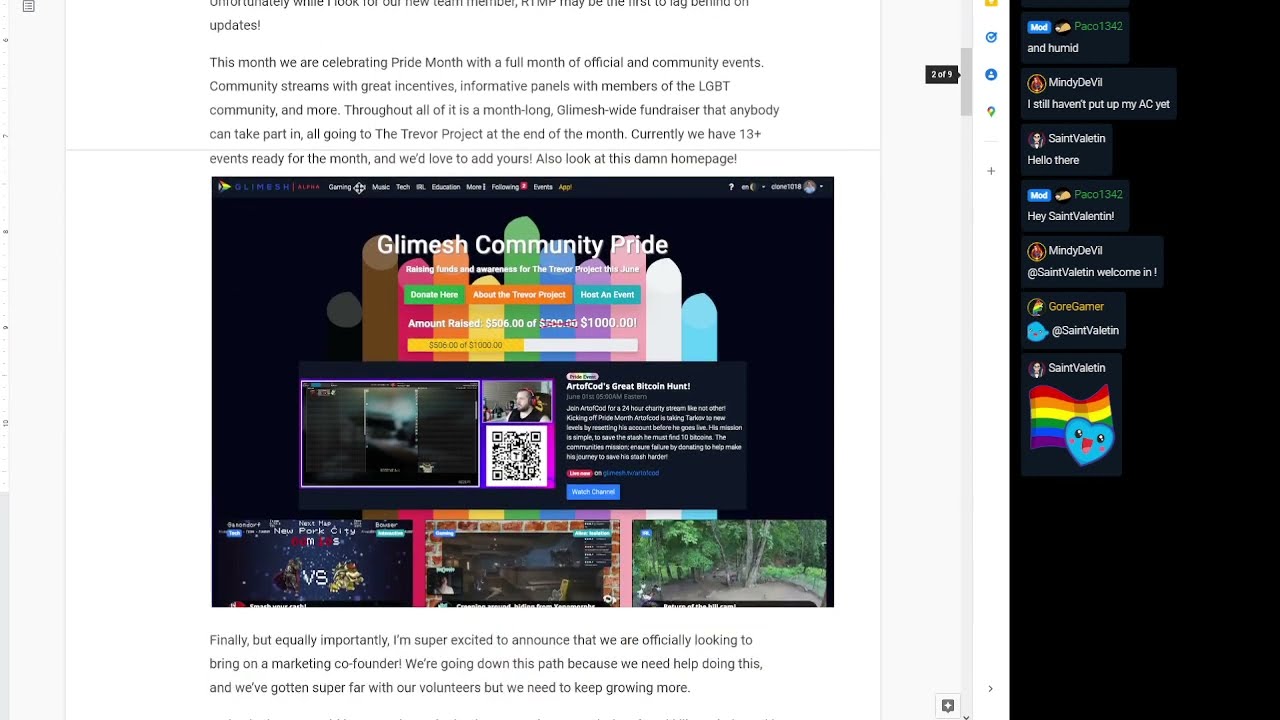This screenshot has height=720, width=1280.
Task: Click the '@SaintValetin welcome in !' message text
Action: click(x=1092, y=272)
